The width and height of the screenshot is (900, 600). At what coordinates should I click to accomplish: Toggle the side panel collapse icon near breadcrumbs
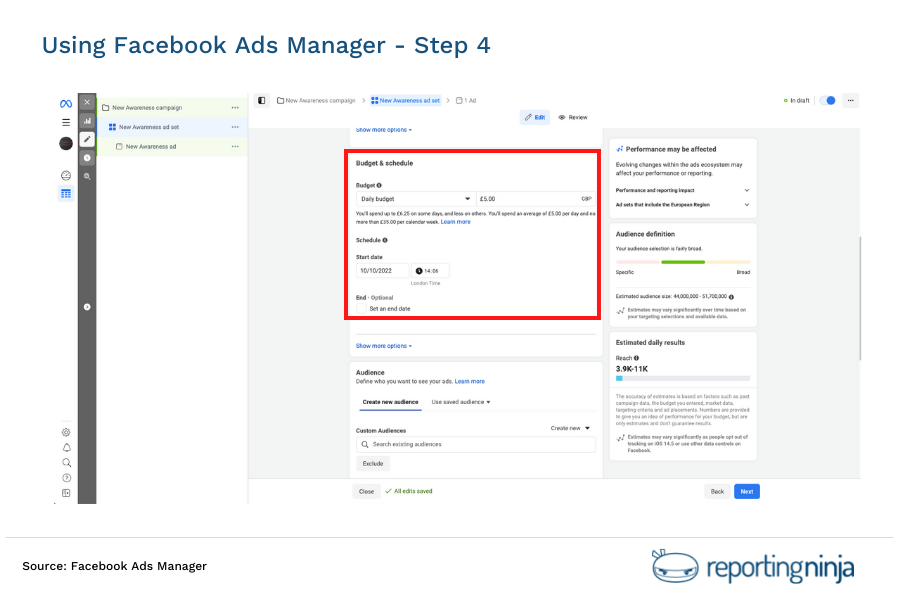(261, 100)
